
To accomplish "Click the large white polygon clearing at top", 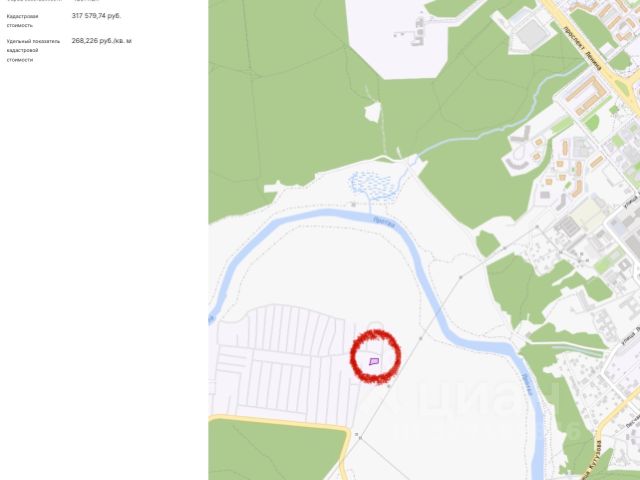I will (397, 38).
